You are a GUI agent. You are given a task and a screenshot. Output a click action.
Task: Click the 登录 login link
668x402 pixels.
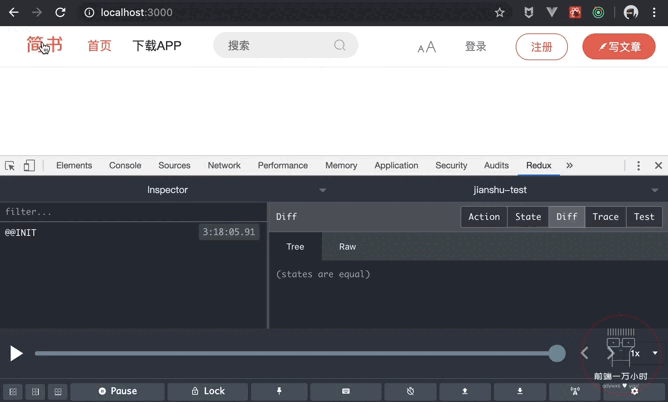click(475, 46)
